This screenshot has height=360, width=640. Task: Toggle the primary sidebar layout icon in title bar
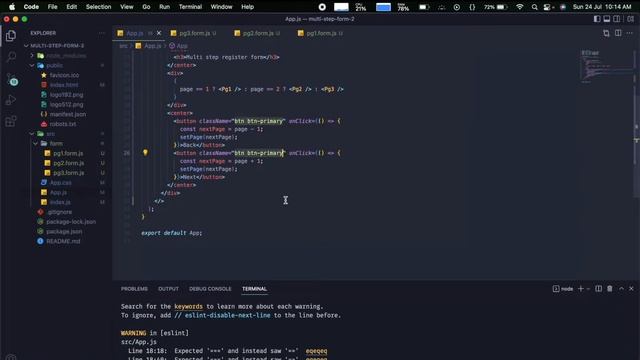(x=597, y=19)
